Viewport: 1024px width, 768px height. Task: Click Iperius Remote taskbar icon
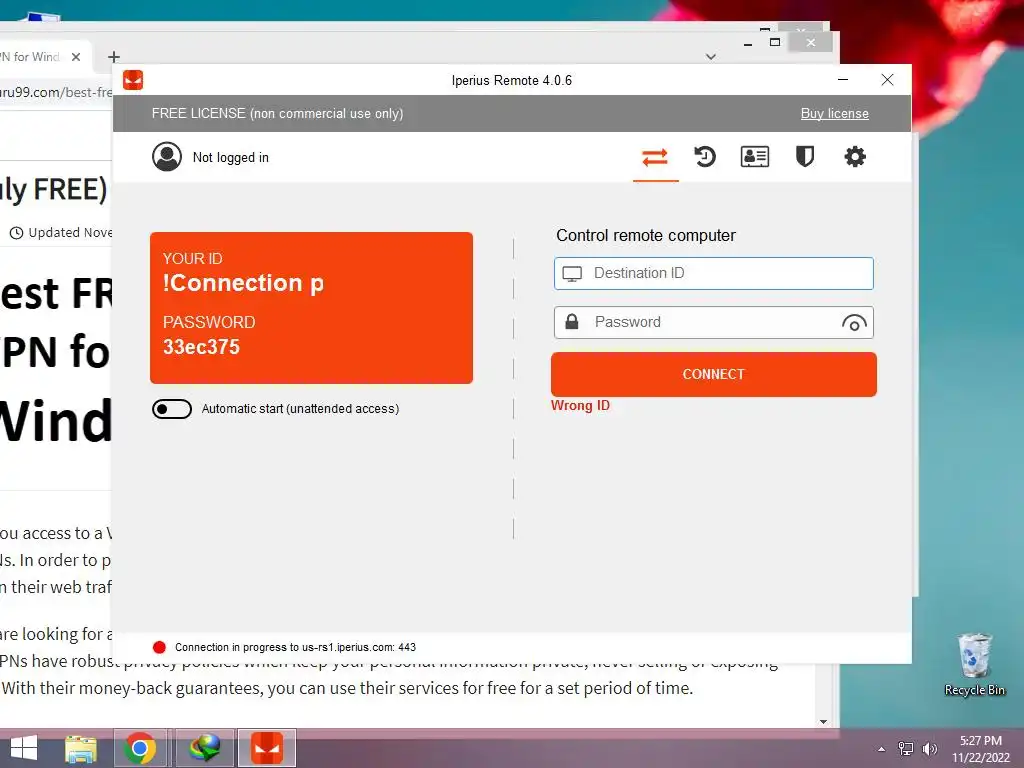point(267,748)
